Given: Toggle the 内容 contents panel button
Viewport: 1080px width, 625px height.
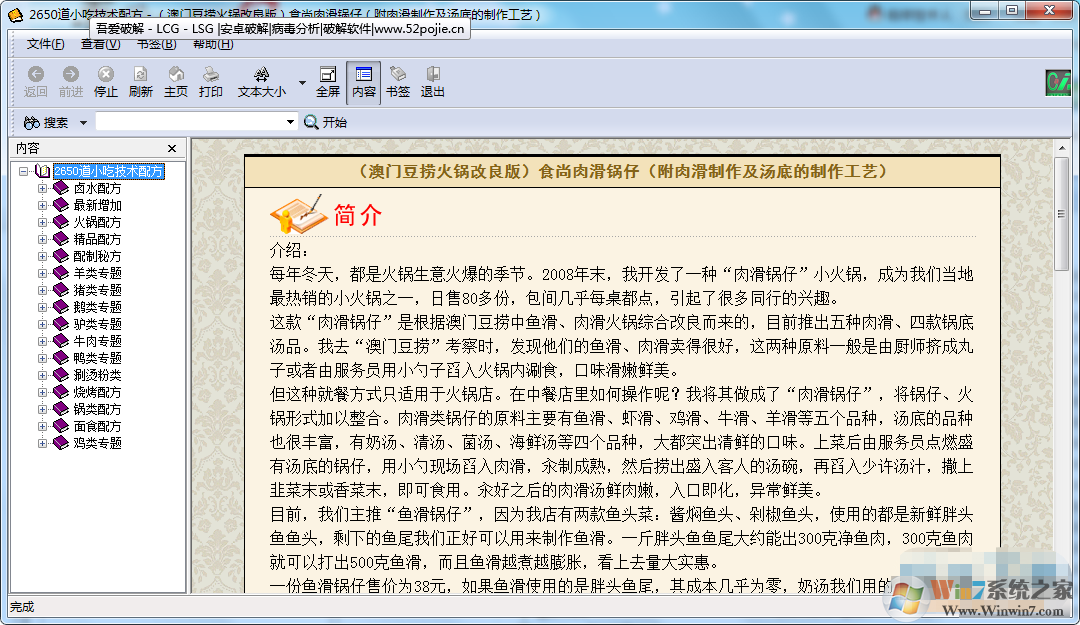Looking at the screenshot, I should (x=363, y=82).
